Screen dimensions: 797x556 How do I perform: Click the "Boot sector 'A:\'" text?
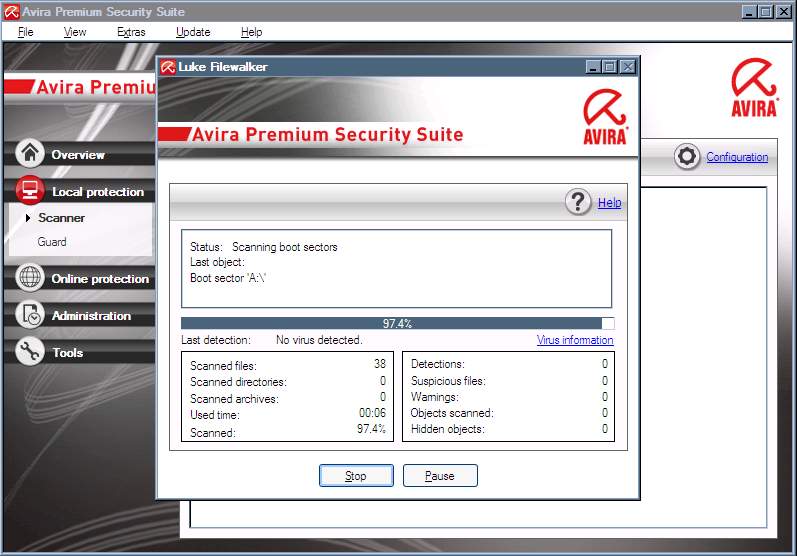(228, 278)
